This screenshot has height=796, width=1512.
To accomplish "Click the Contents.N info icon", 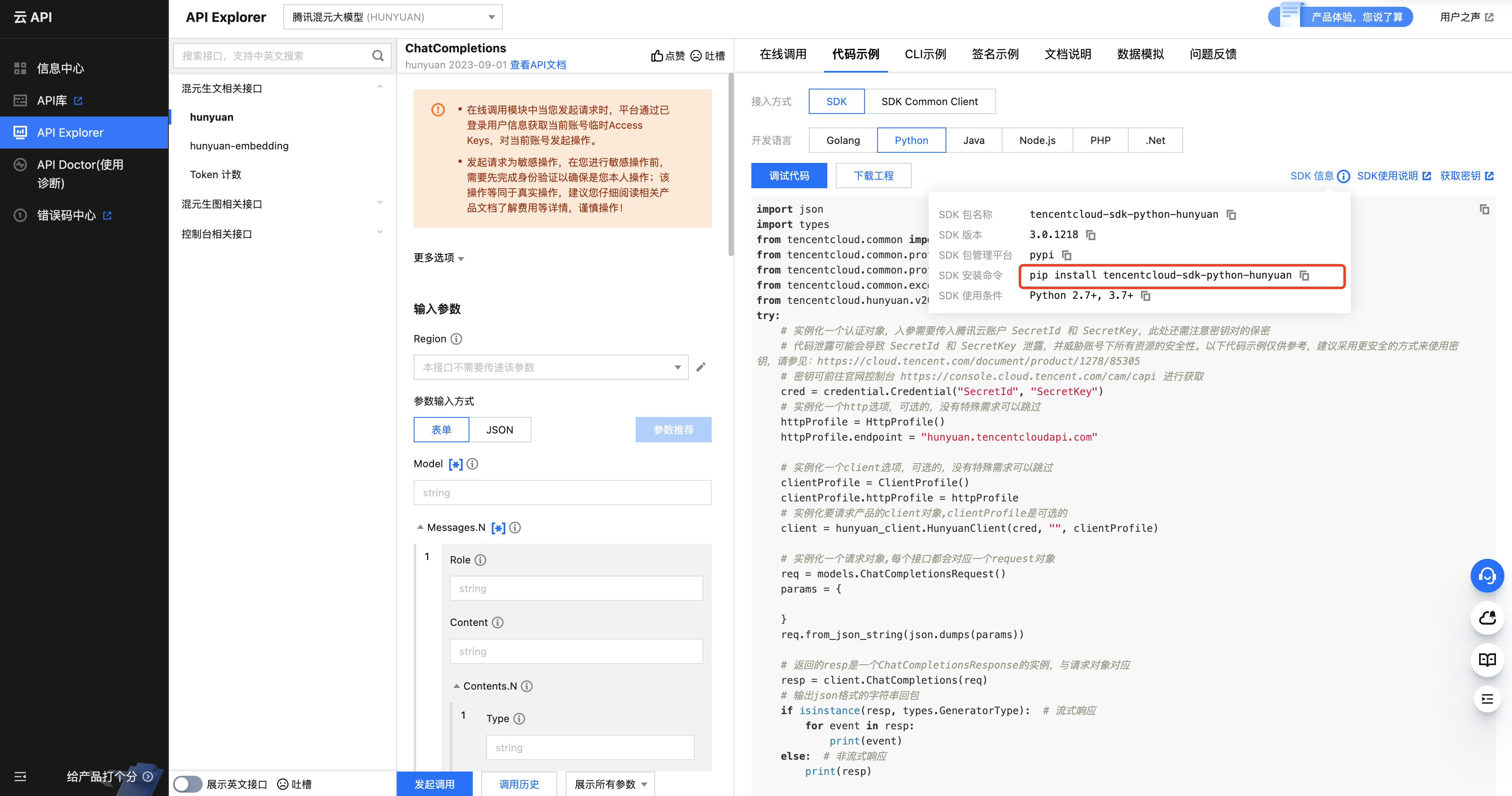I will [x=527, y=686].
